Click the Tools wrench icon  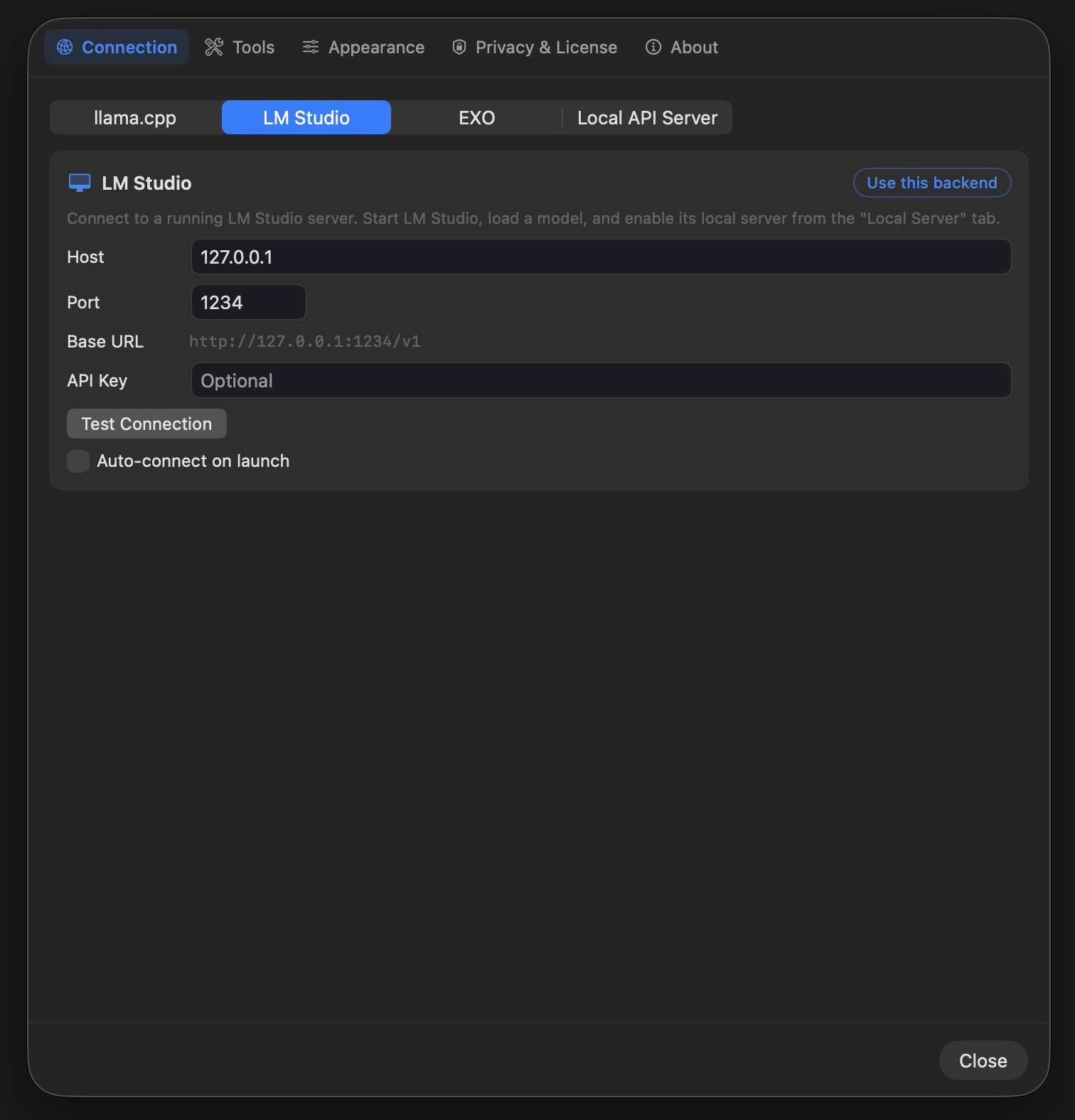214,47
